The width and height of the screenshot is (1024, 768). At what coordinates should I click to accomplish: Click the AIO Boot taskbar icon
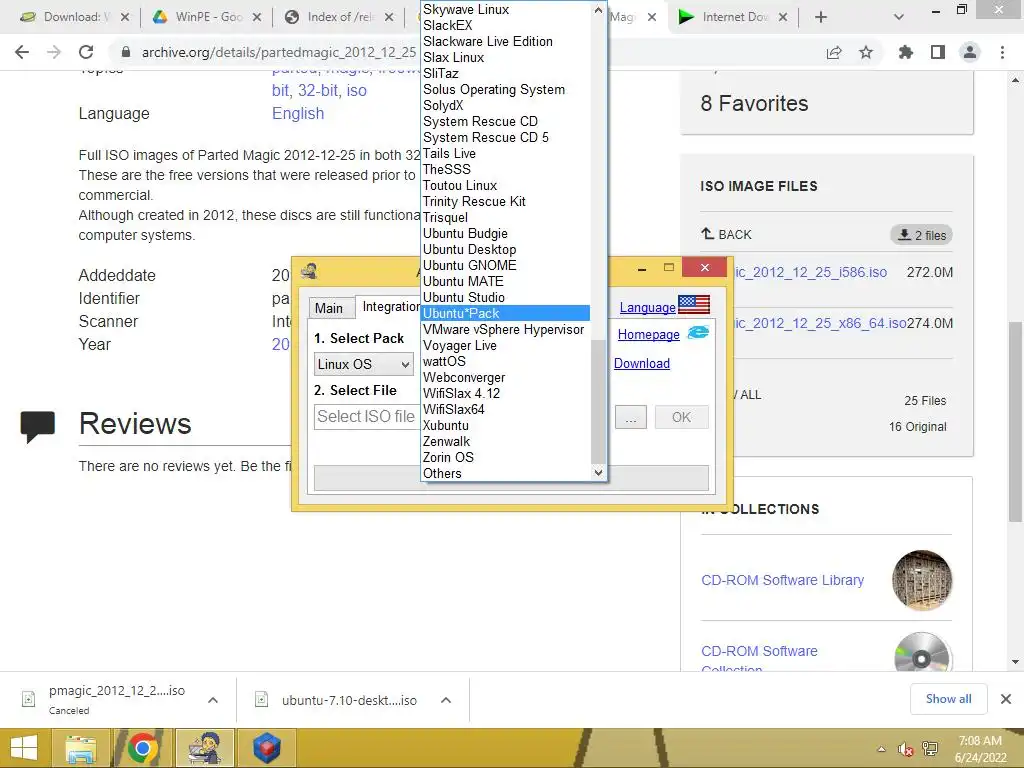coord(205,748)
